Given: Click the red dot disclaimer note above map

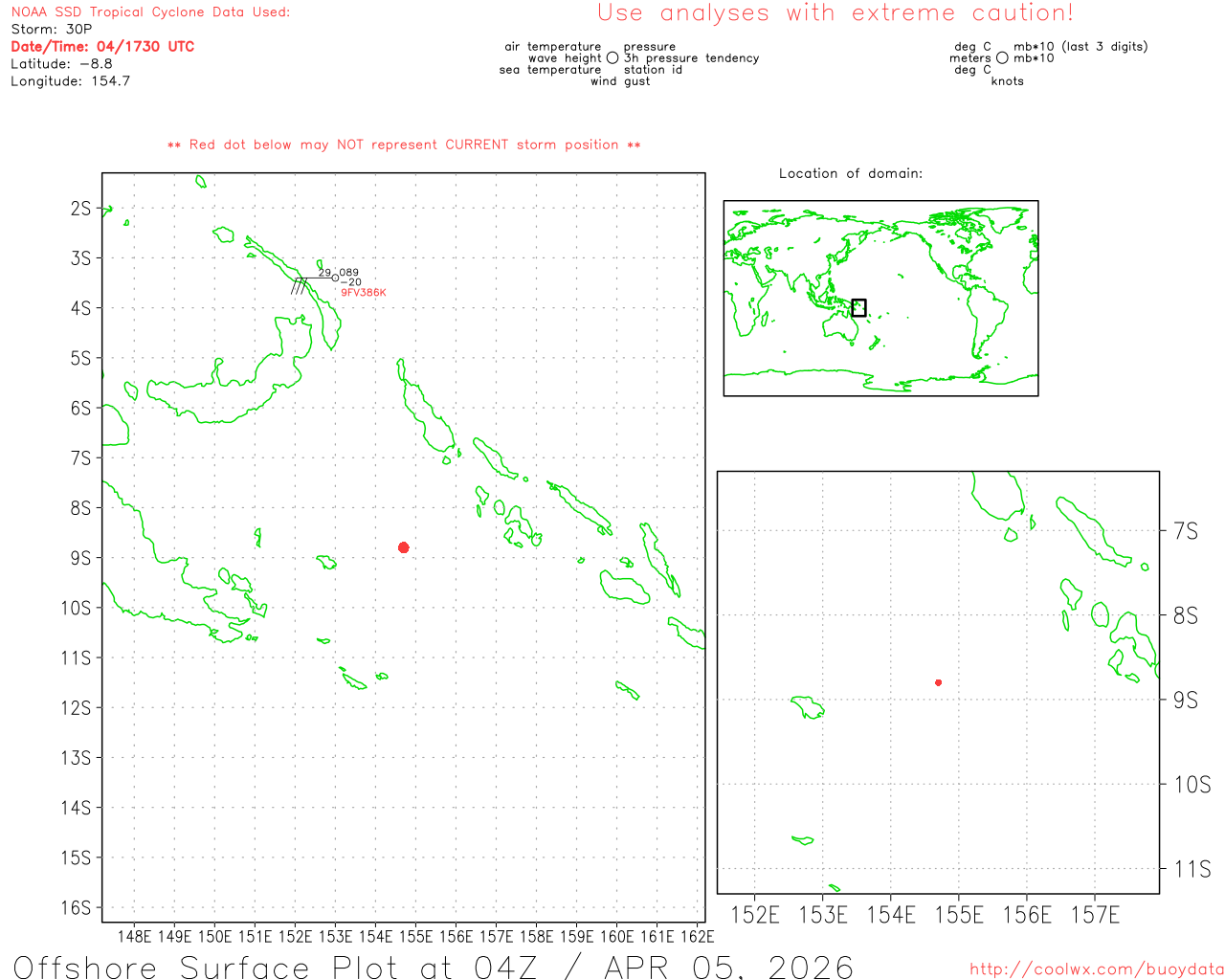Looking at the screenshot, I should (404, 145).
